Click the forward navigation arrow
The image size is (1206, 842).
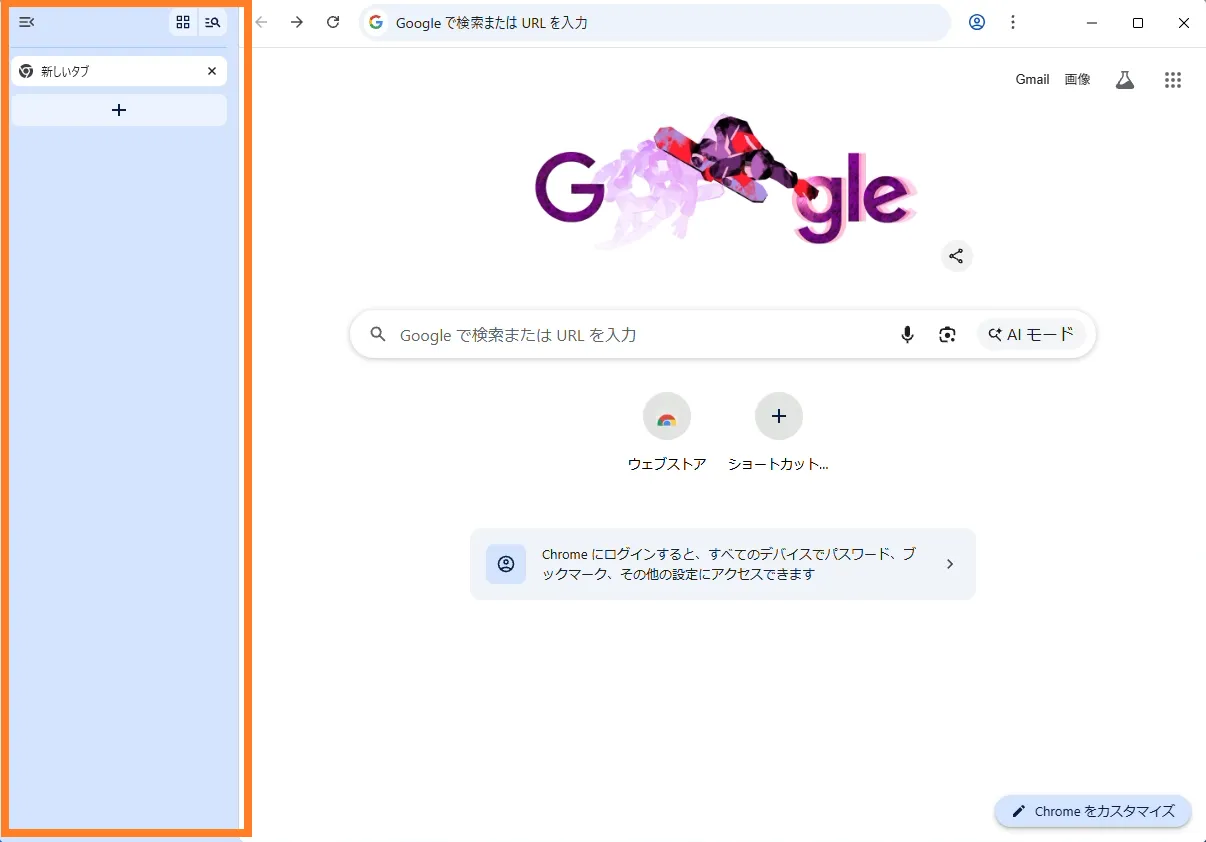tap(297, 22)
